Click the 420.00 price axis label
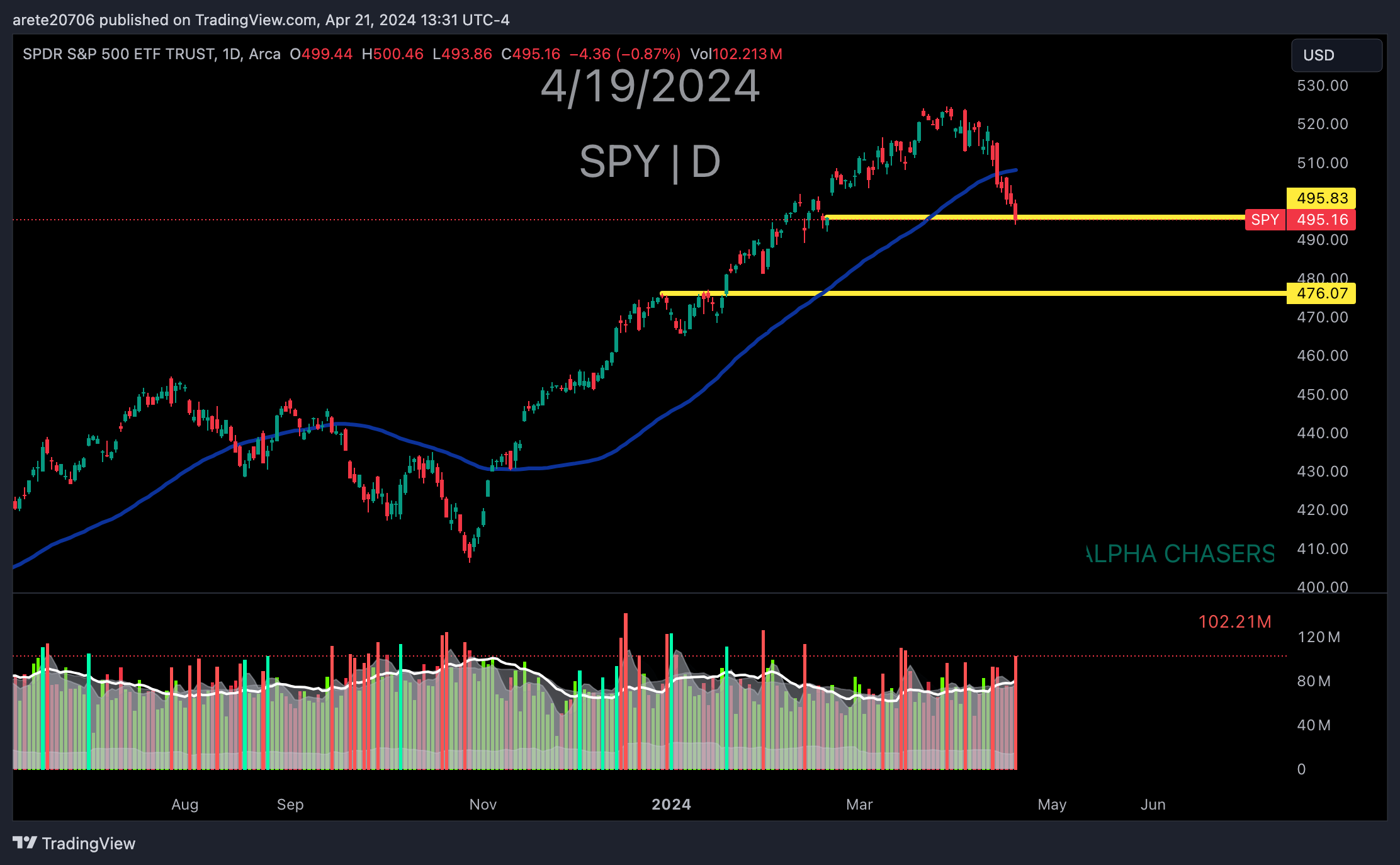1400x865 pixels. pos(1323,510)
